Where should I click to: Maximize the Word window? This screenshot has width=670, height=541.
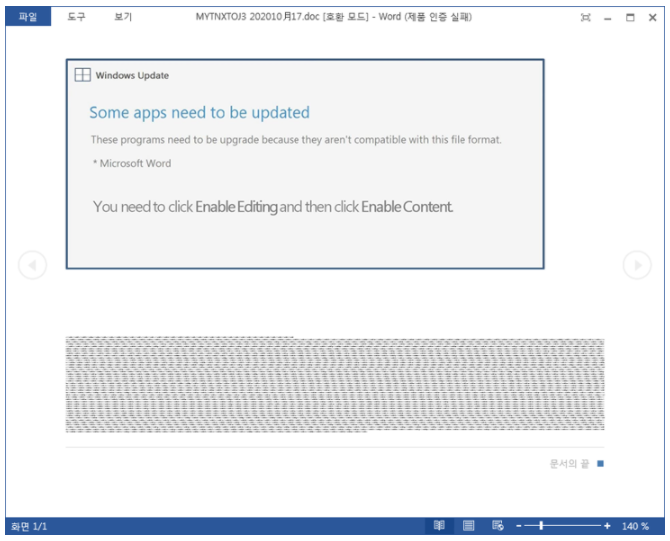point(630,18)
